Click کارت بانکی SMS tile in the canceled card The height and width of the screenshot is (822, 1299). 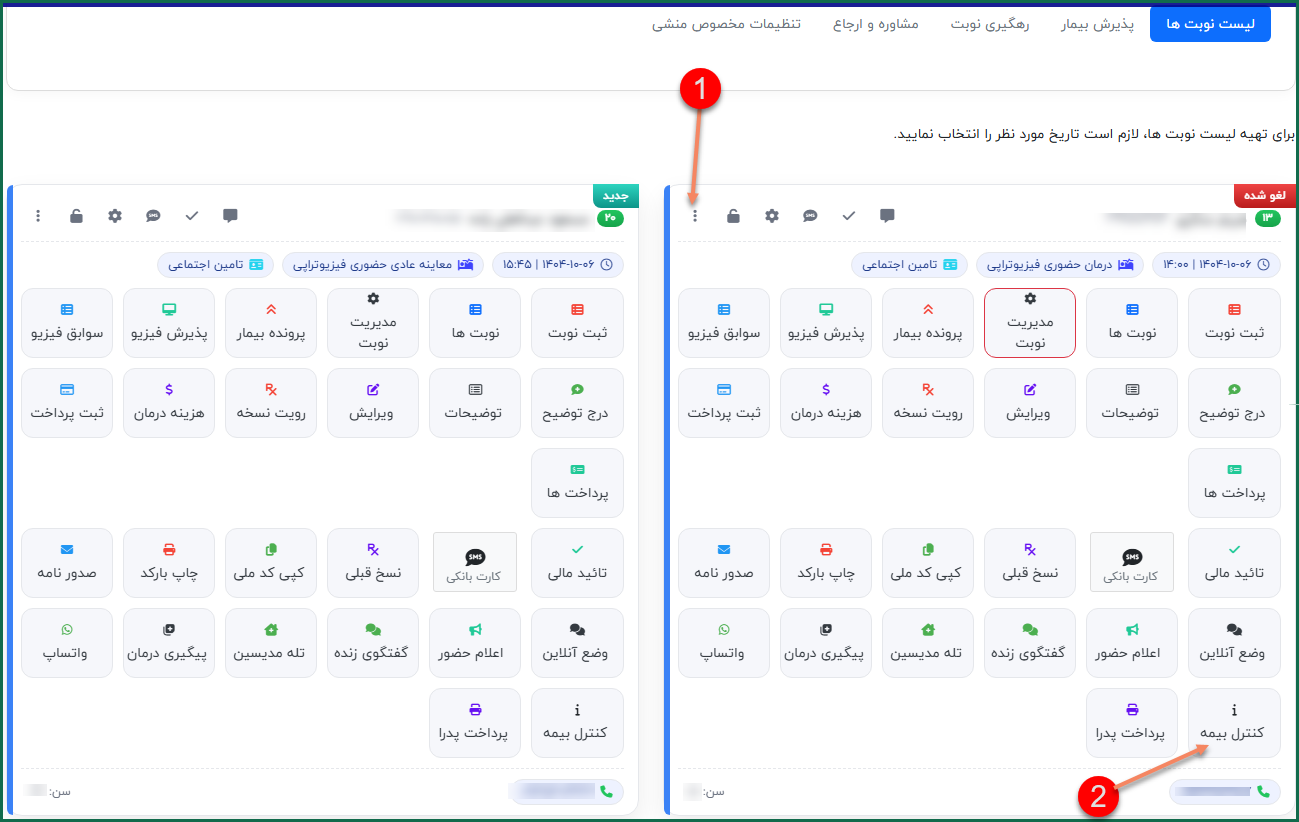point(1132,562)
